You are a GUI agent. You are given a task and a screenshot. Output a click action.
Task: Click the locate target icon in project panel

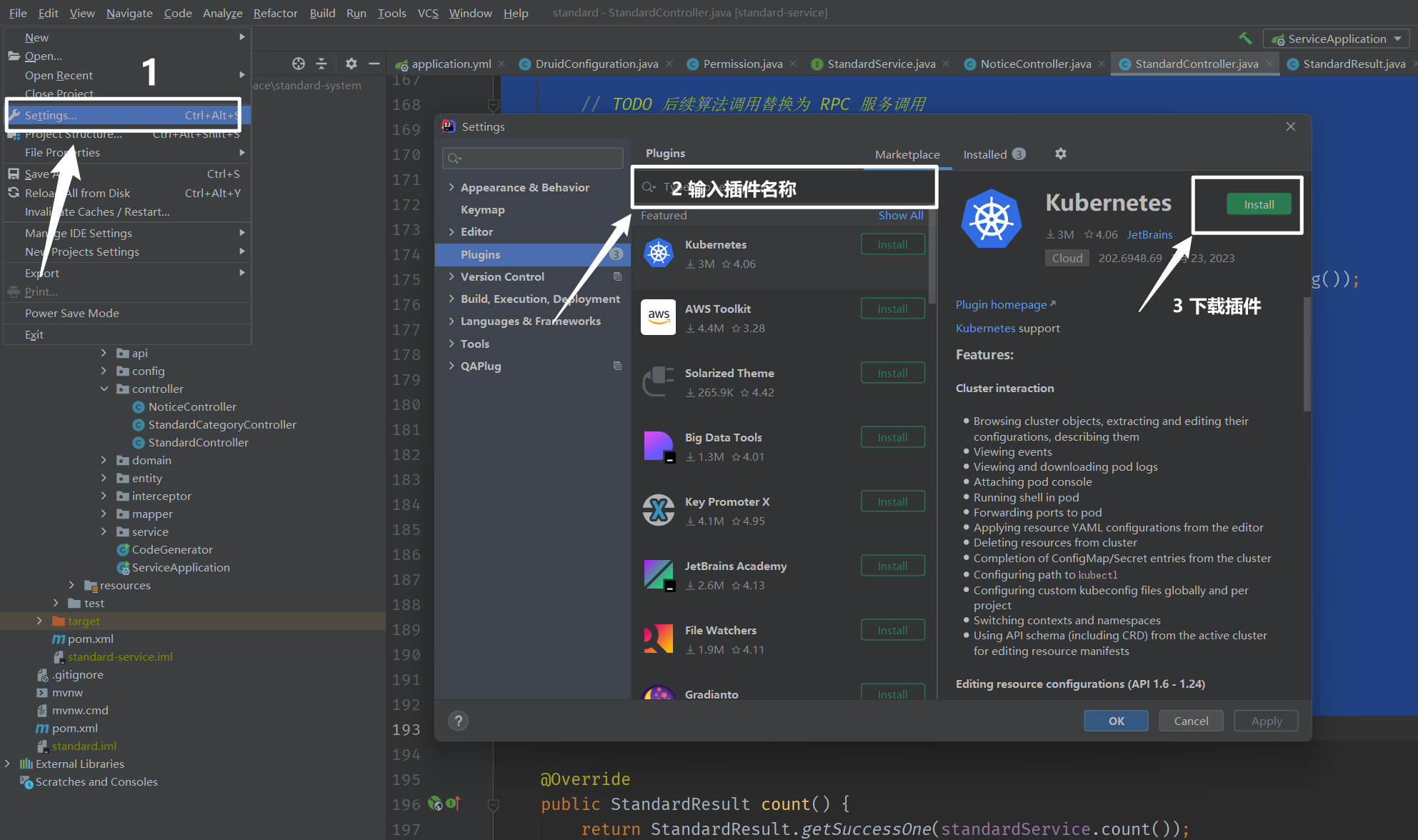click(x=299, y=64)
